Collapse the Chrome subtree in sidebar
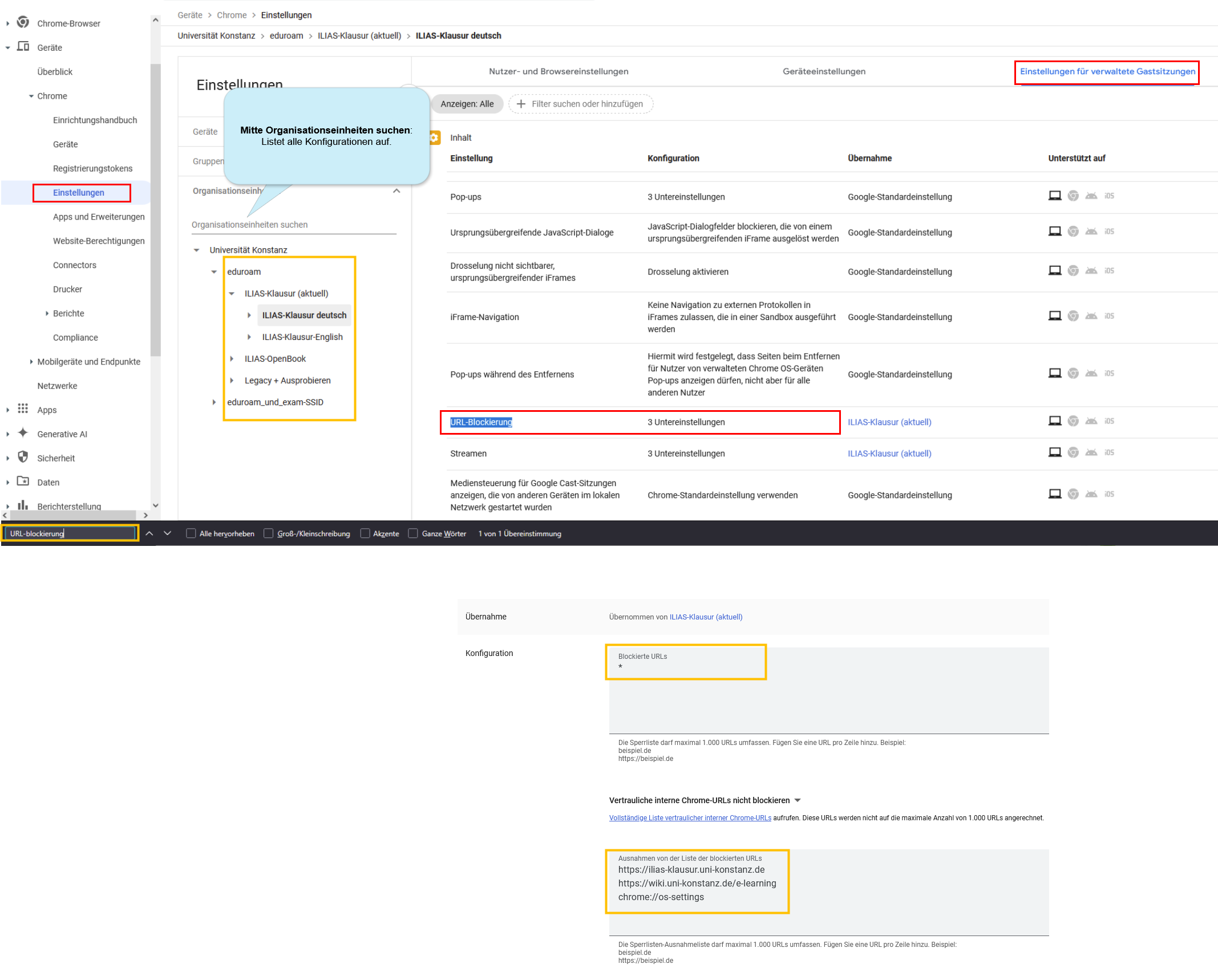Image resolution: width=1218 pixels, height=980 pixels. coord(31,96)
